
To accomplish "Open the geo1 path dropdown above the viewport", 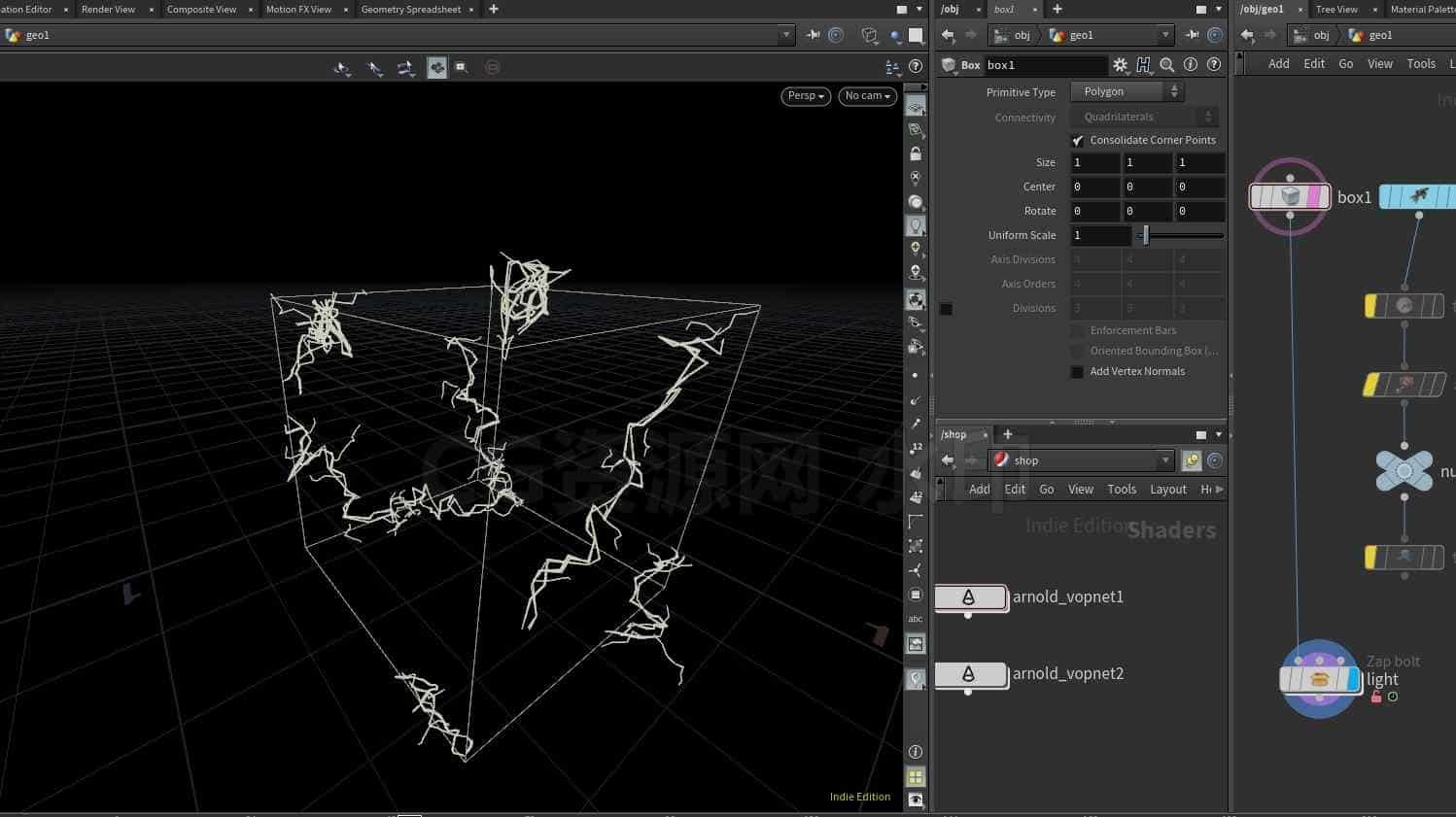I will tap(786, 35).
